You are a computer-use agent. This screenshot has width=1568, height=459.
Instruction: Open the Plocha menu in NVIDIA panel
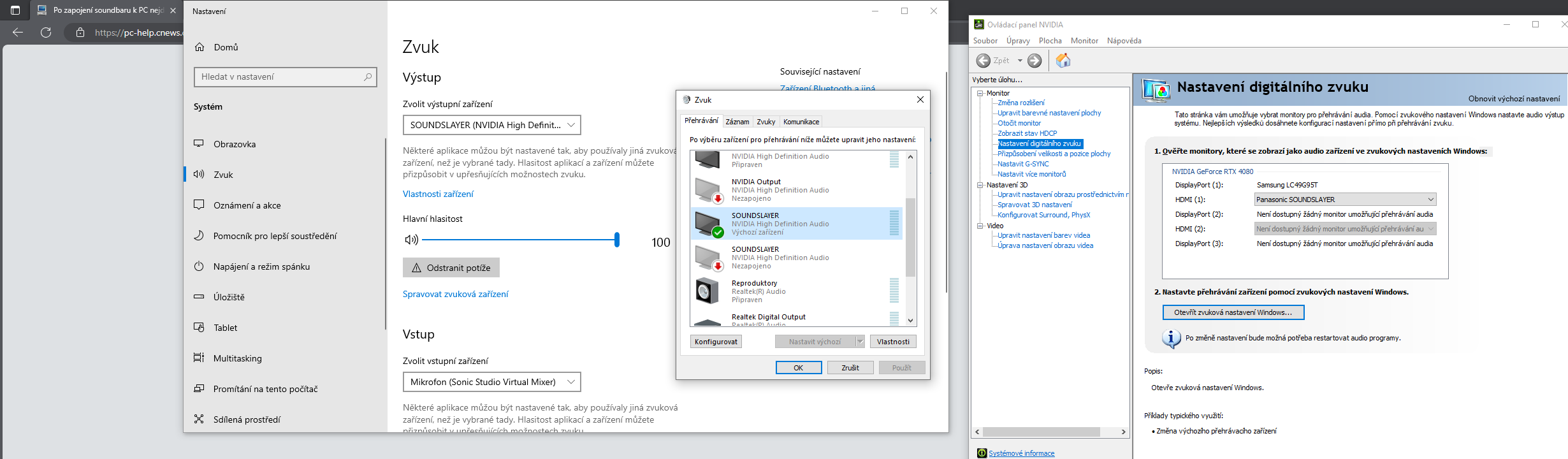click(x=1050, y=41)
